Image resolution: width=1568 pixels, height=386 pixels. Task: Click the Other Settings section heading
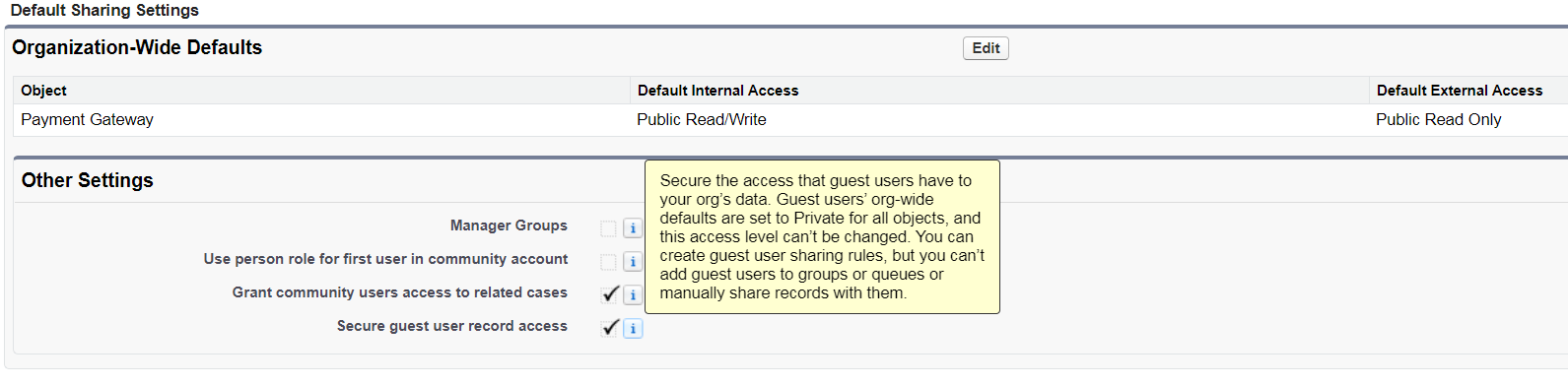point(88,180)
